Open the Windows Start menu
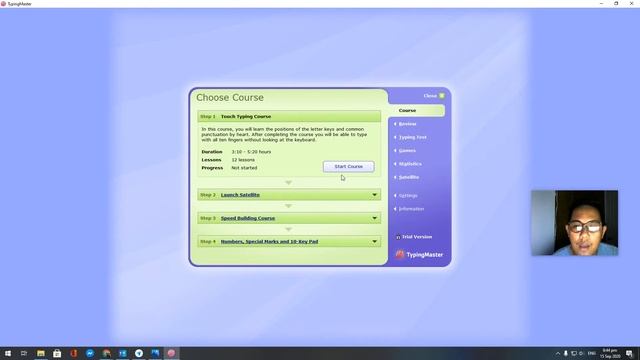Viewport: 640px width, 360px height. [8, 353]
